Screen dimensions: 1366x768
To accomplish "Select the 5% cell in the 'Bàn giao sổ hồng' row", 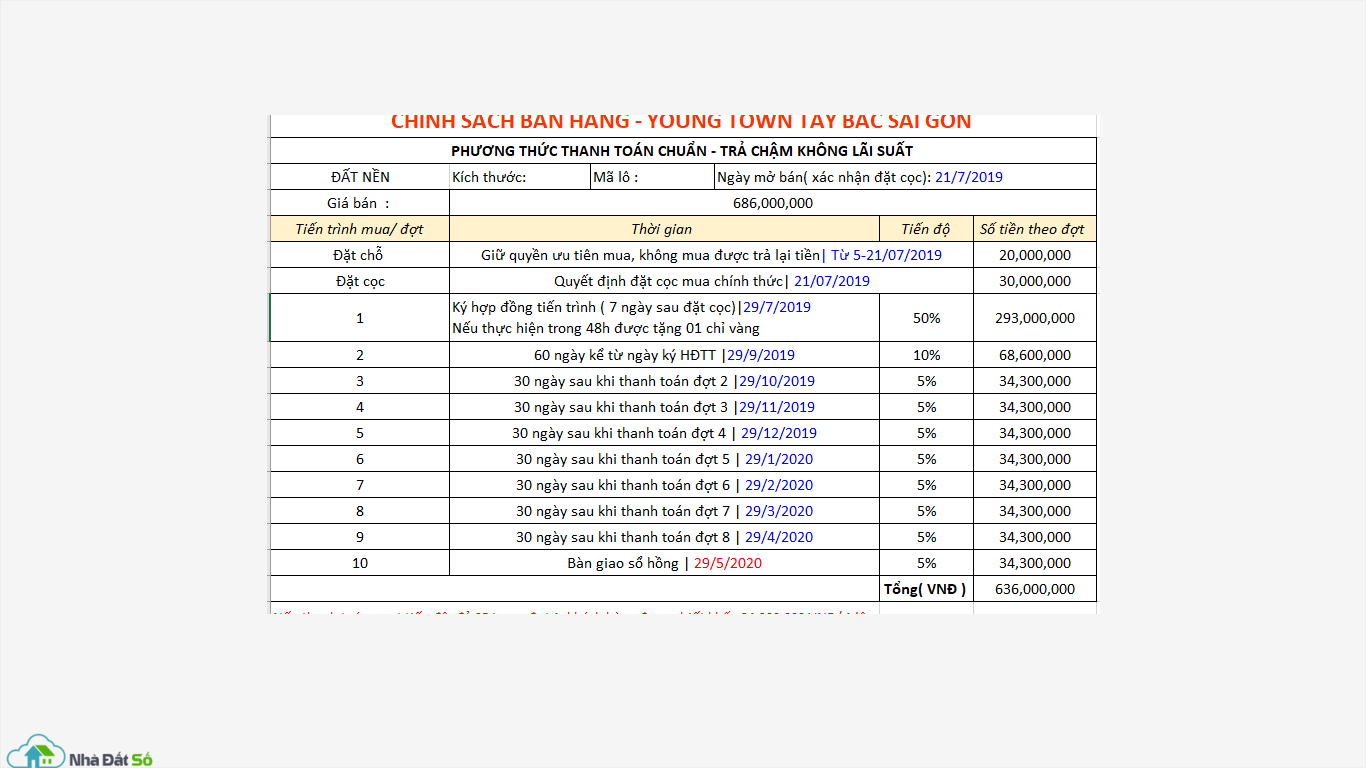I will (927, 563).
